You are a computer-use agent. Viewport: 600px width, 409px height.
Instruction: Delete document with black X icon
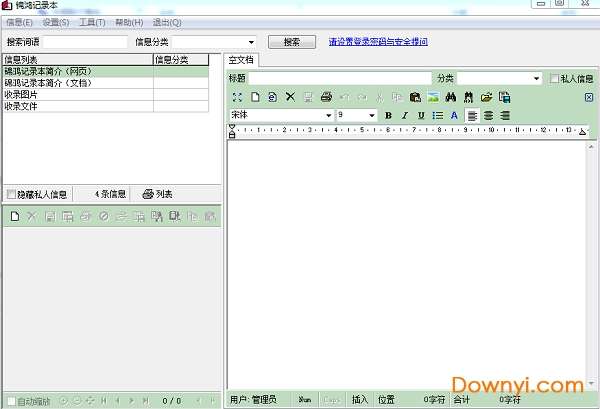[290, 97]
